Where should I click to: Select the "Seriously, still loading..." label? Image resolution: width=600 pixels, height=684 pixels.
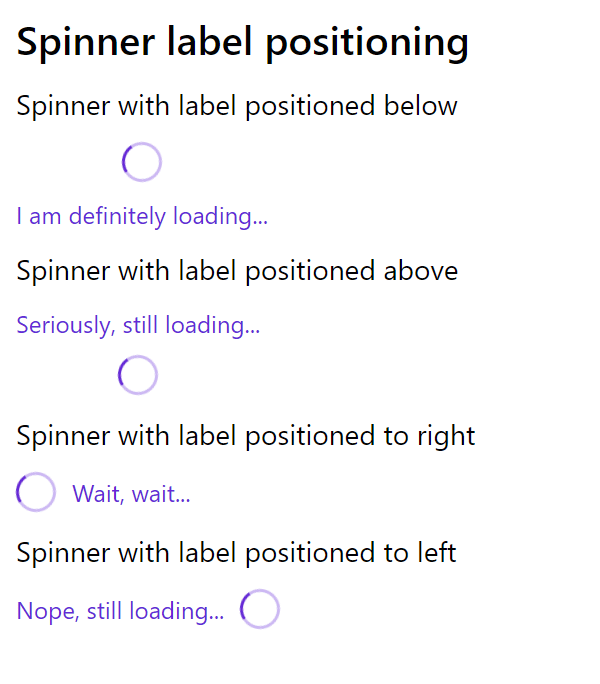138,325
